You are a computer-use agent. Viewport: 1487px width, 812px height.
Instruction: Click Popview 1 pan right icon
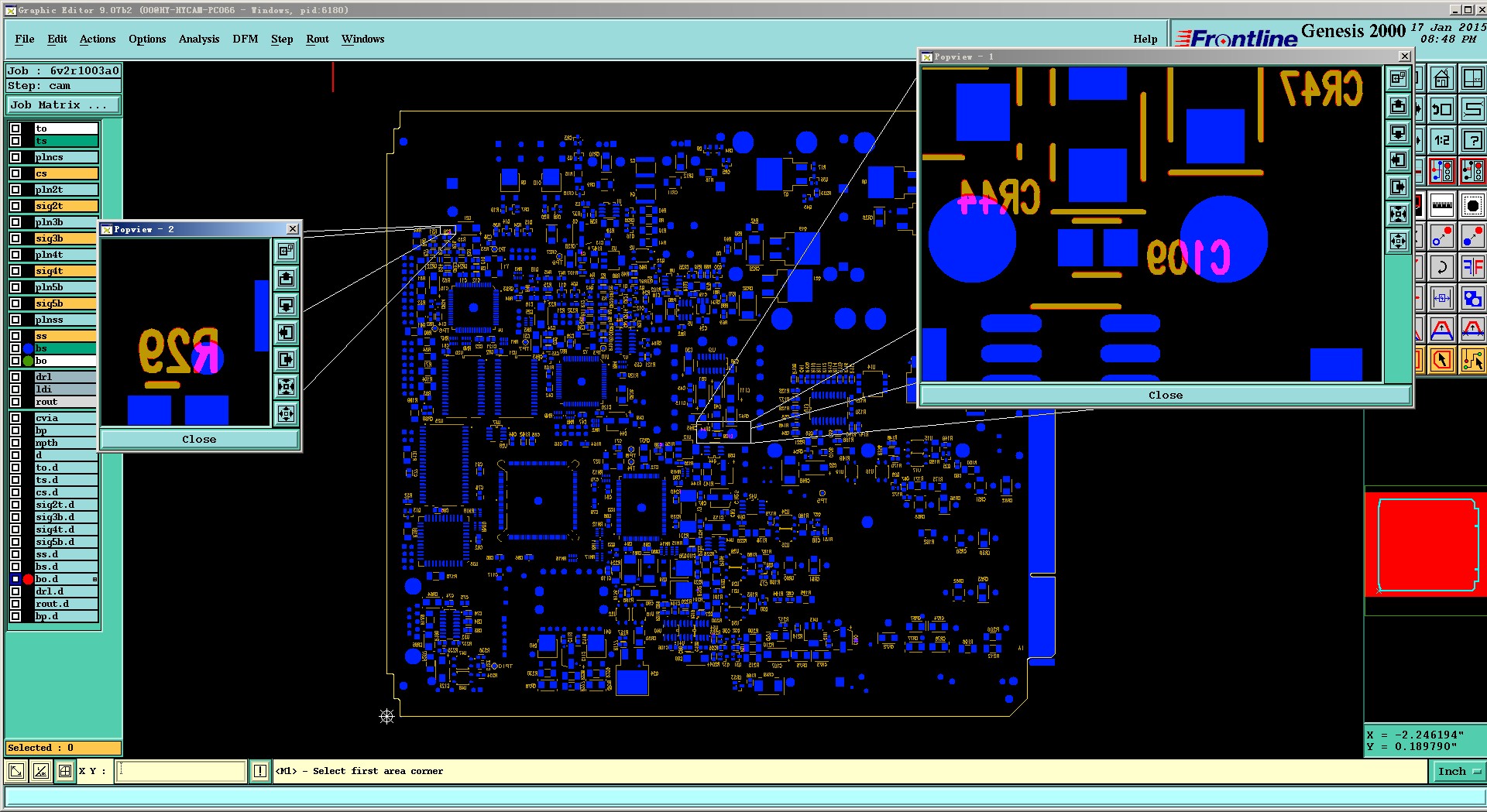point(1398,187)
